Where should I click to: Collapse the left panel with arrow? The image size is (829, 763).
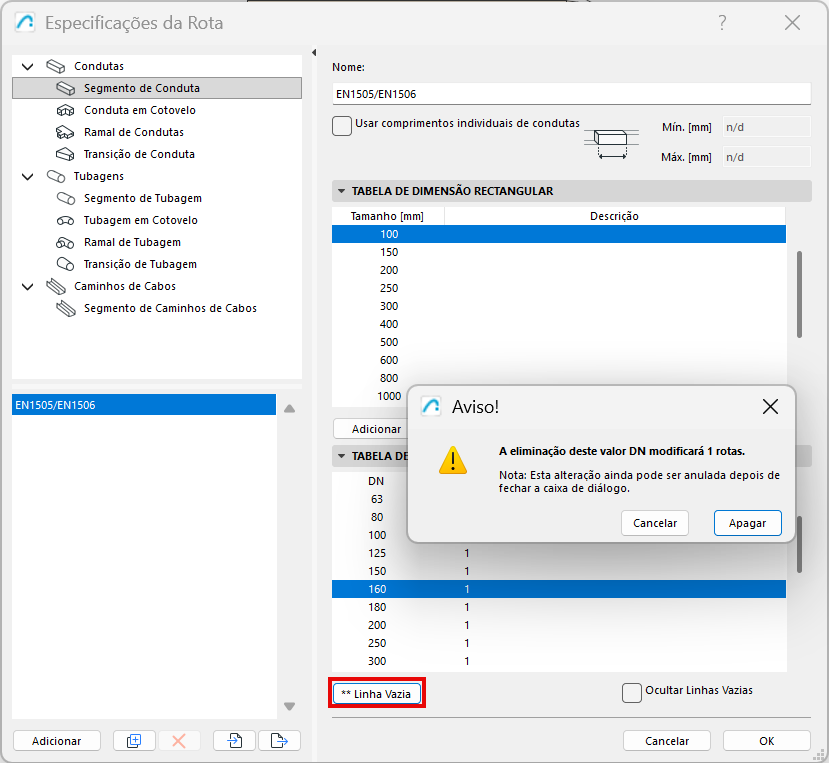coord(314,52)
